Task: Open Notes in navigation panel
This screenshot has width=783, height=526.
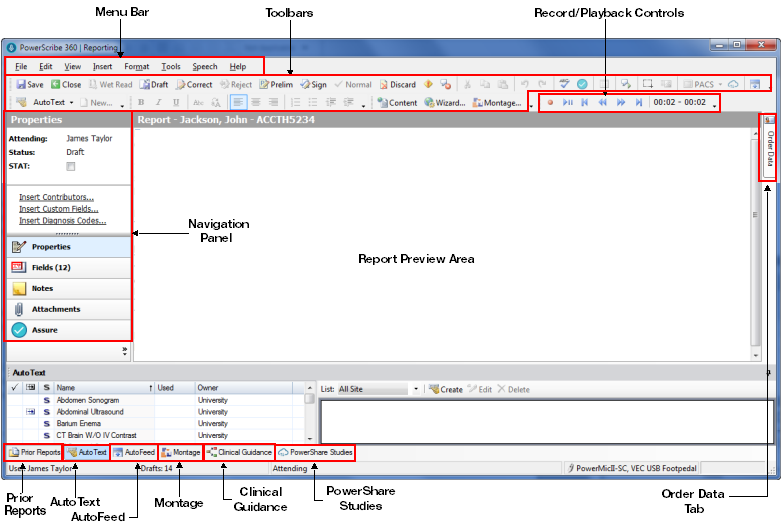Action: [x=69, y=288]
